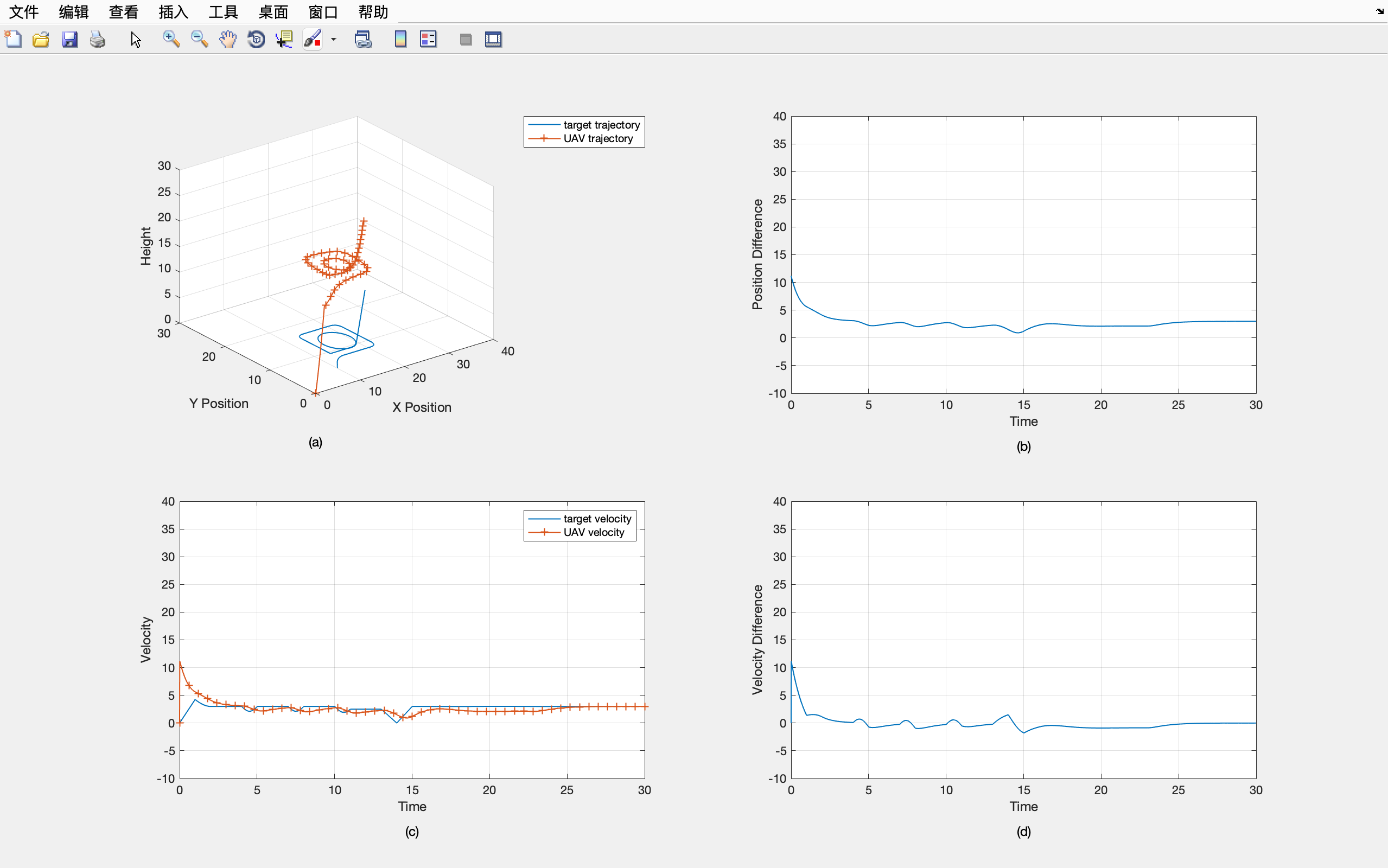Select the Rotate 3D tool

[256, 39]
